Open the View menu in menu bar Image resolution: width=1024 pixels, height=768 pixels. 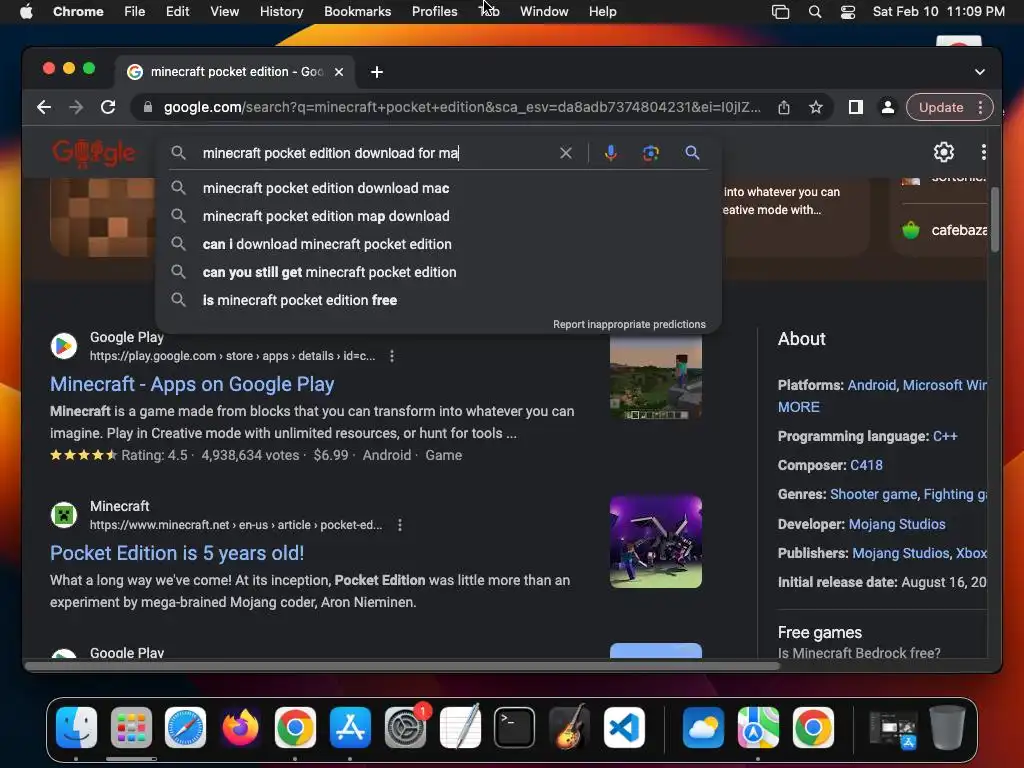point(225,12)
